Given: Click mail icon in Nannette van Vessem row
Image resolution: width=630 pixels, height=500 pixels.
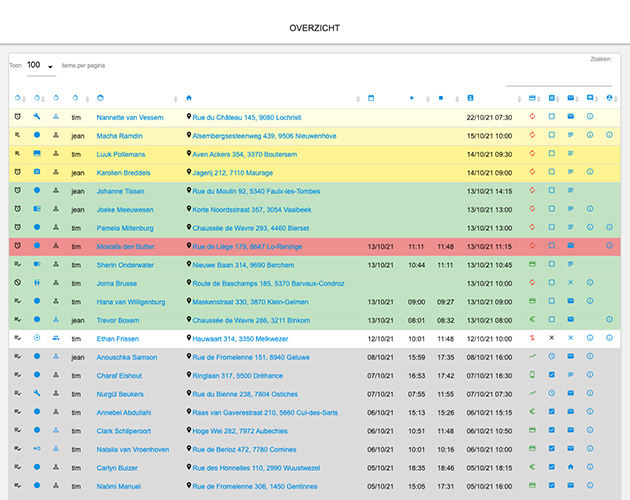Looking at the screenshot, I should pos(570,117).
